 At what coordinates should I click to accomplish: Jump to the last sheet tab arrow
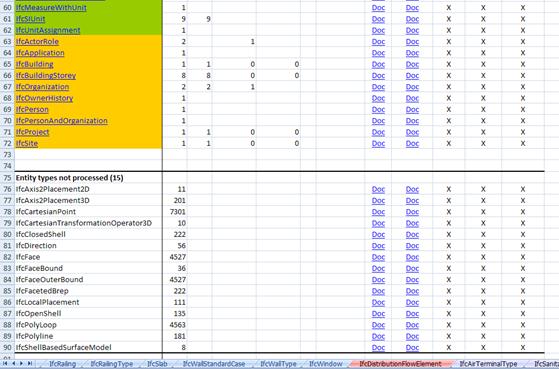30,363
